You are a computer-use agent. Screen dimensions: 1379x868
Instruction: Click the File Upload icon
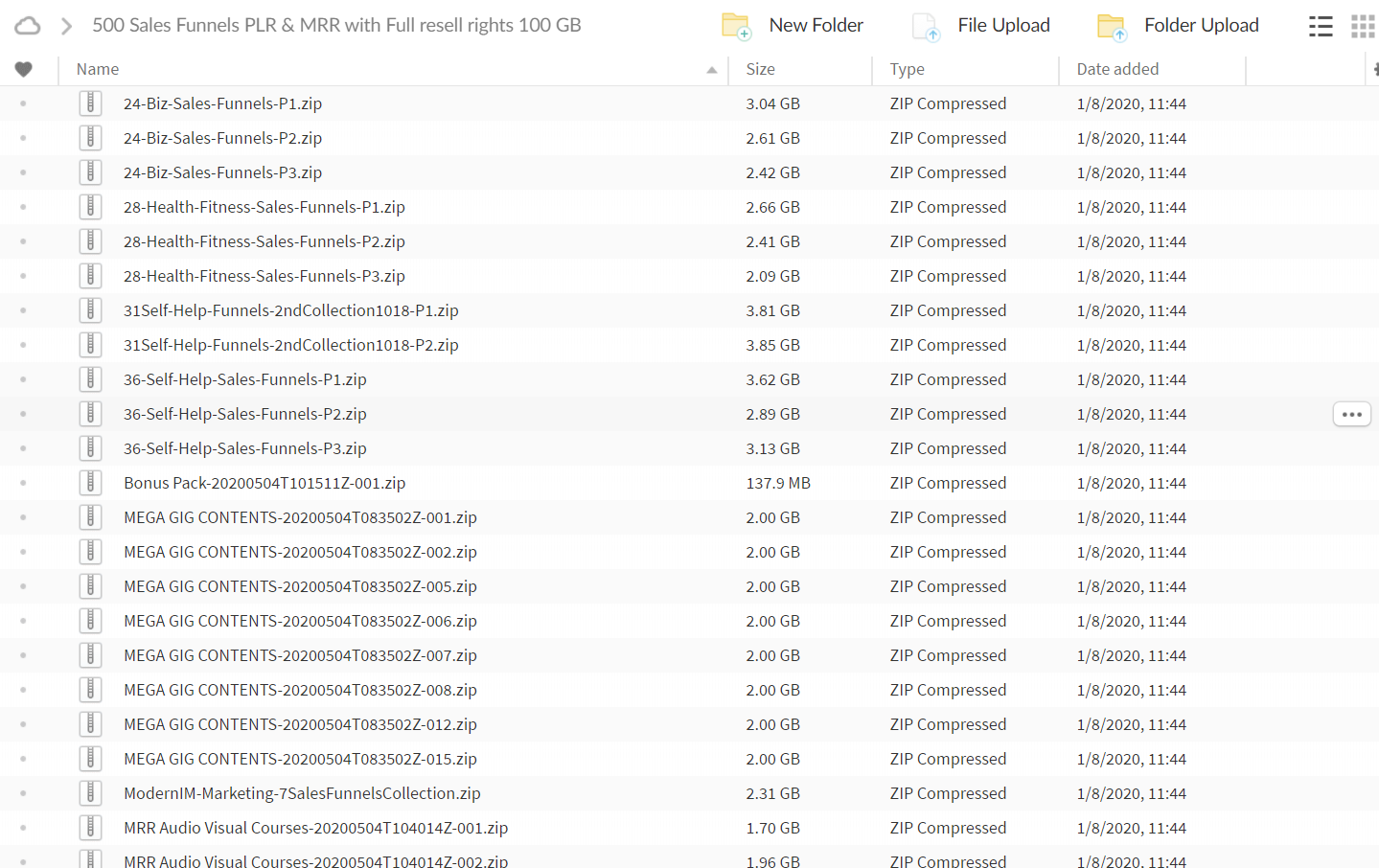tap(926, 26)
